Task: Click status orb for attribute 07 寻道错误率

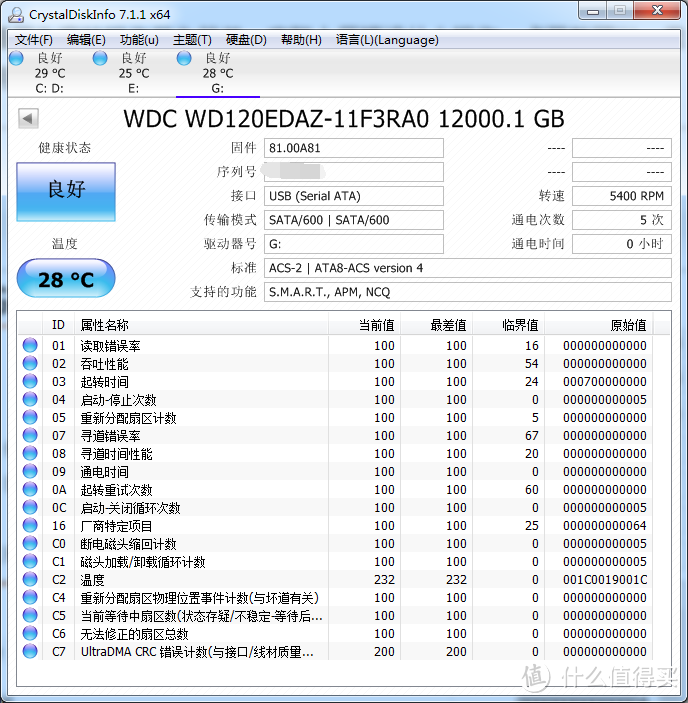Action: coord(30,435)
